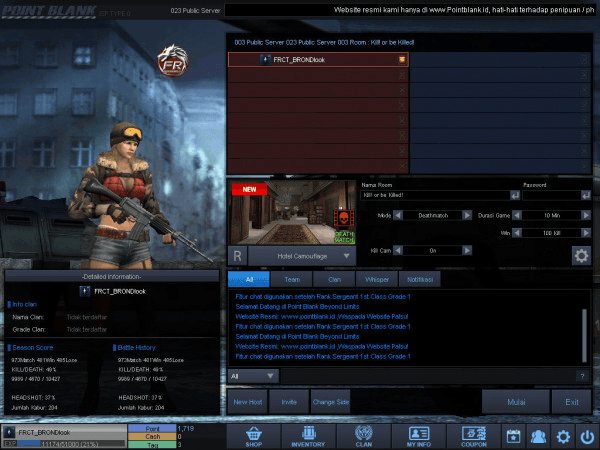Open the INVENTORY icon

308,437
